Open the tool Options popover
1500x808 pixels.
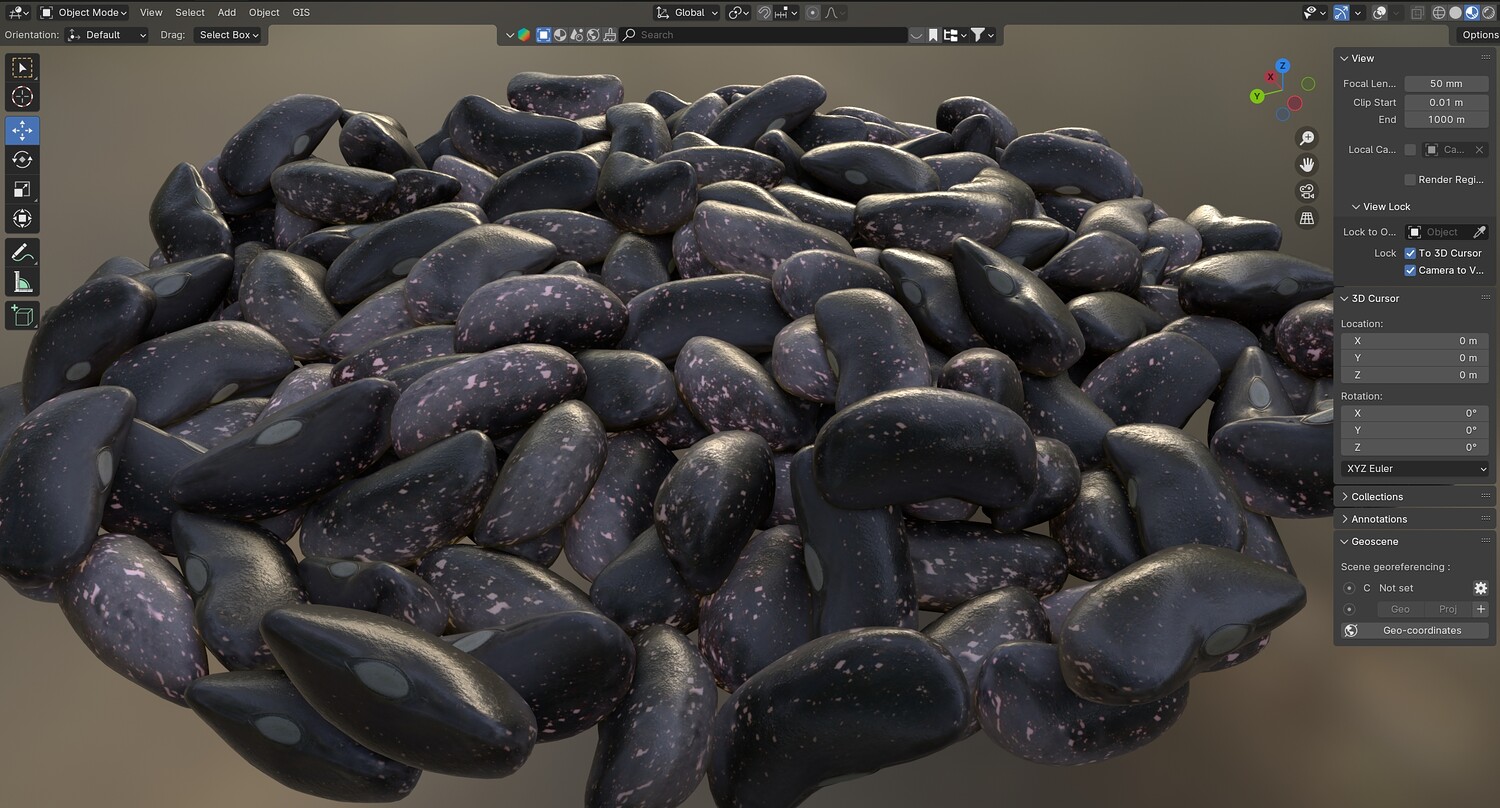[x=1480, y=35]
